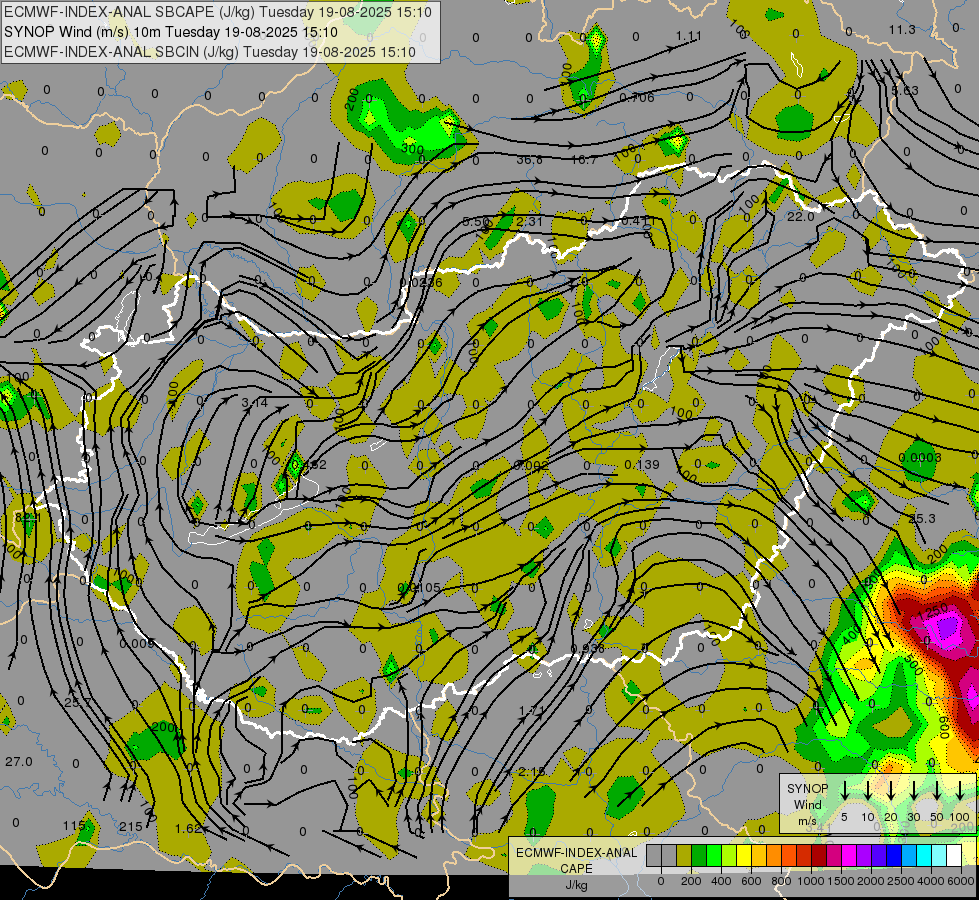Click the 2500 tick label on CAPE scale
Image resolution: width=979 pixels, height=900 pixels.
(x=902, y=881)
